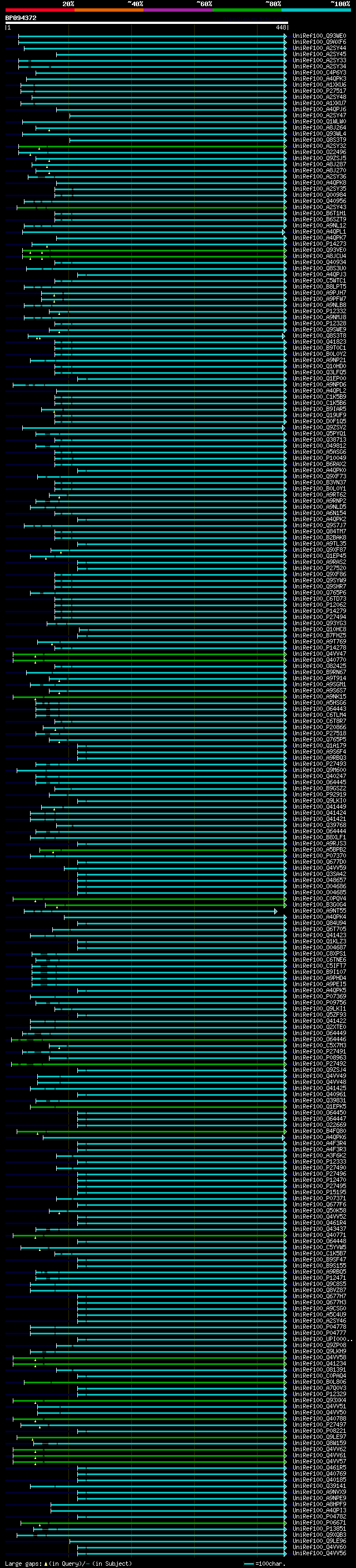Select the UniRef100_P10049 label
This screenshot has height=1568, width=356.
(319, 458)
